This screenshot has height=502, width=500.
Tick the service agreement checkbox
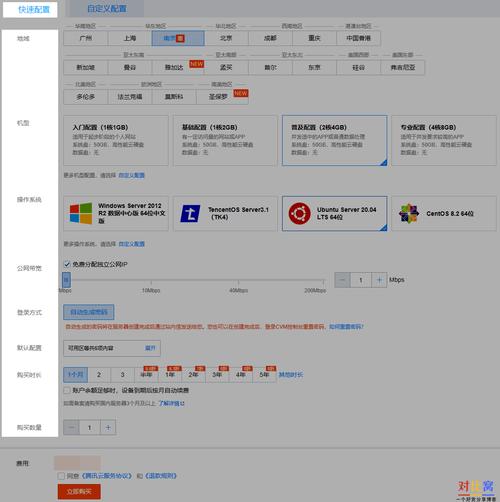[61, 476]
